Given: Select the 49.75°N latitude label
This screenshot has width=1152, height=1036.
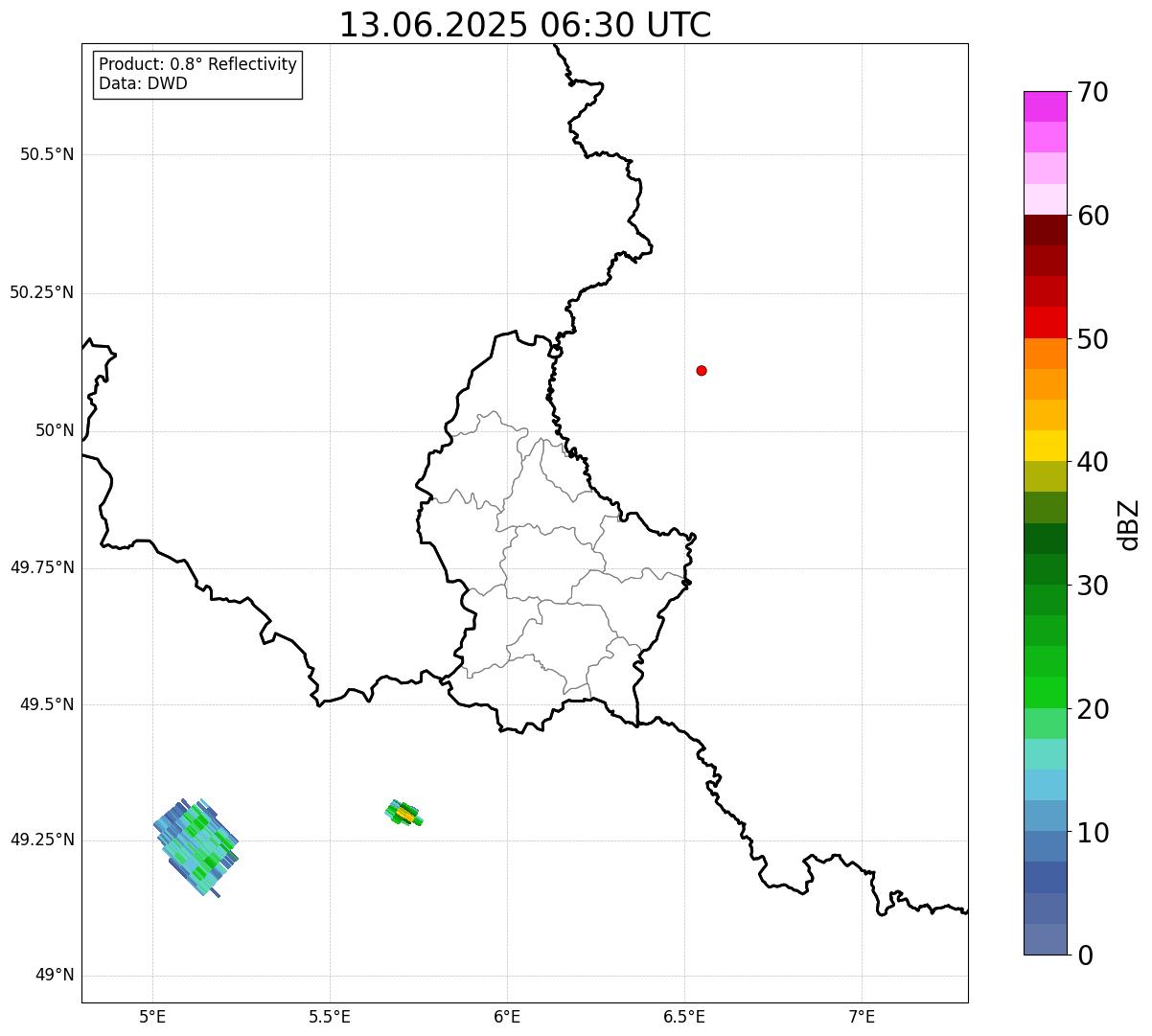Looking at the screenshot, I should [42, 567].
